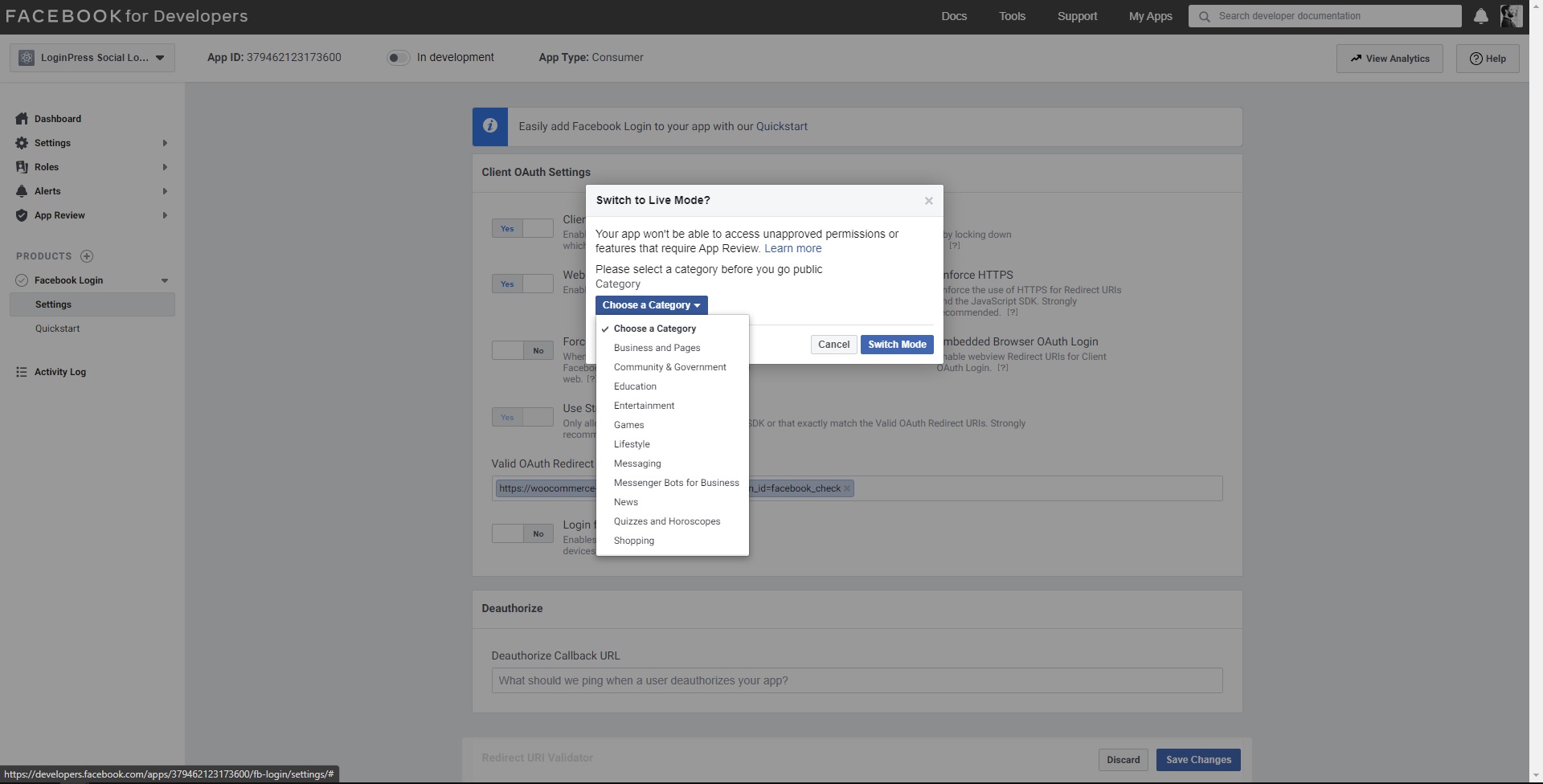Select Games category
Image resolution: width=1543 pixels, height=784 pixels.
point(673,425)
